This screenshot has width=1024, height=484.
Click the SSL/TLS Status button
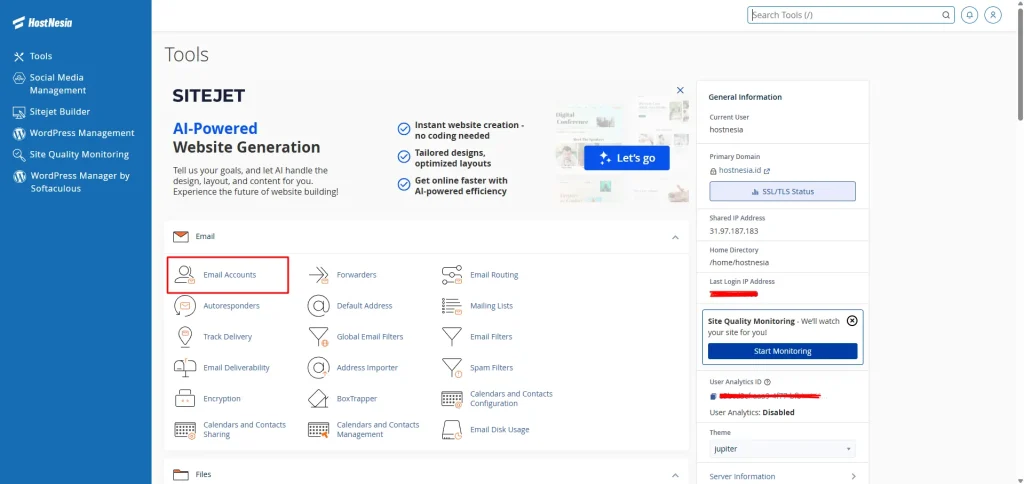(782, 191)
